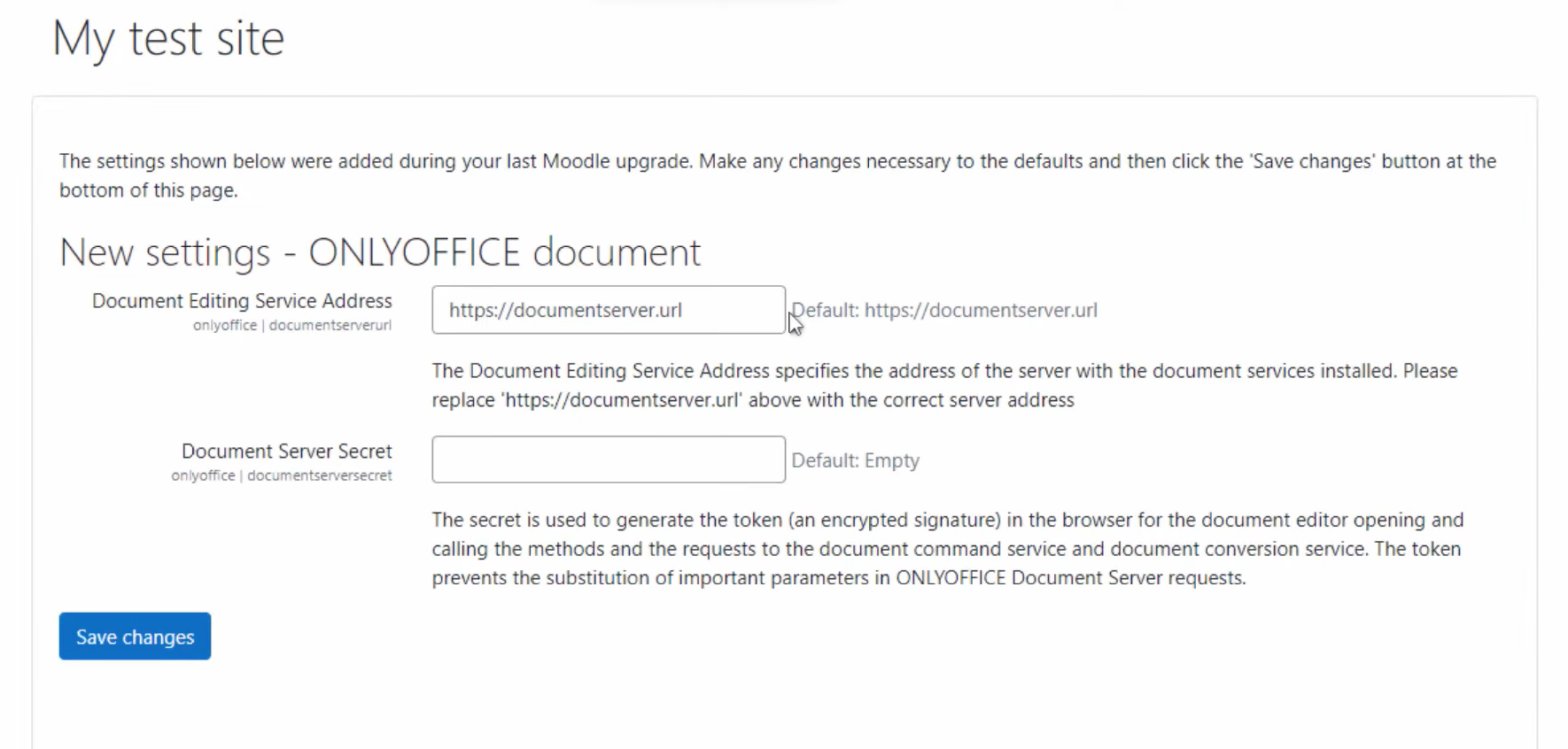Click the 'Default: https://documentserver.url' hint text
Image resolution: width=1568 pixels, height=749 pixels.
[x=944, y=311]
